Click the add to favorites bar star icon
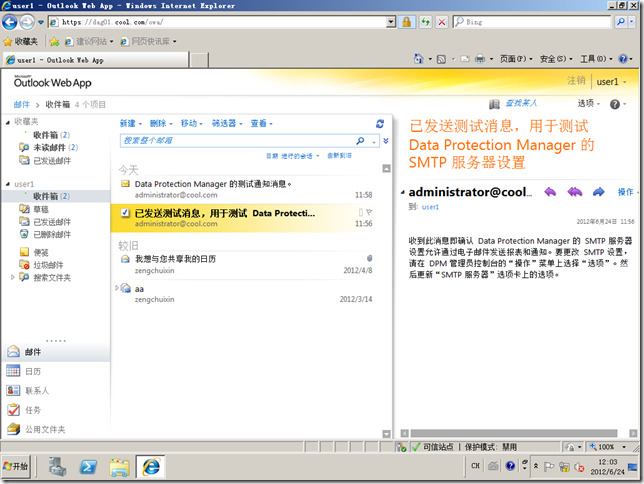Screen dimensions: 644x484 (x=54, y=41)
